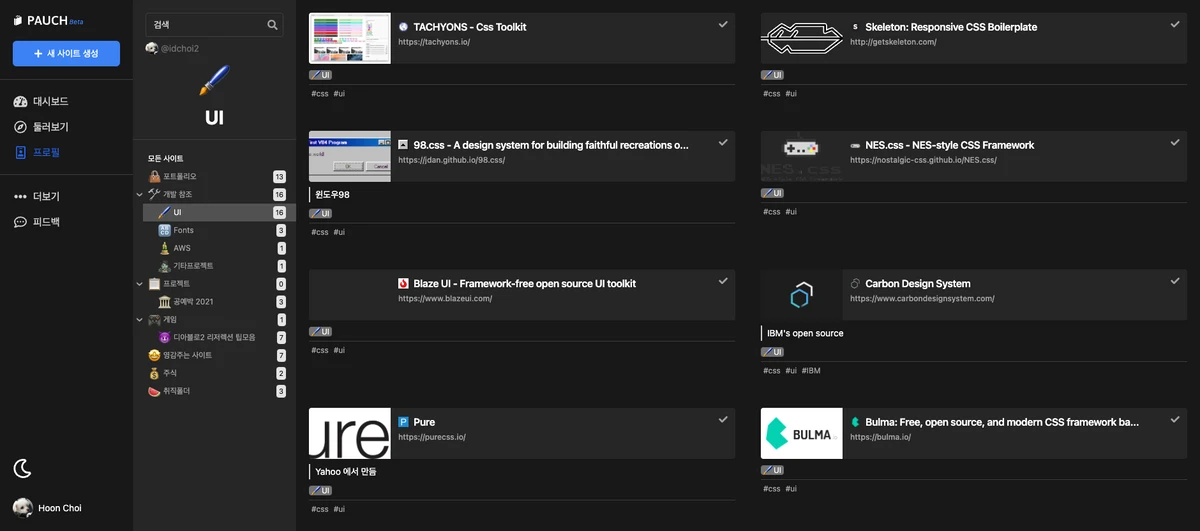
Task: Click the 게임 controller icon
Action: [153, 320]
